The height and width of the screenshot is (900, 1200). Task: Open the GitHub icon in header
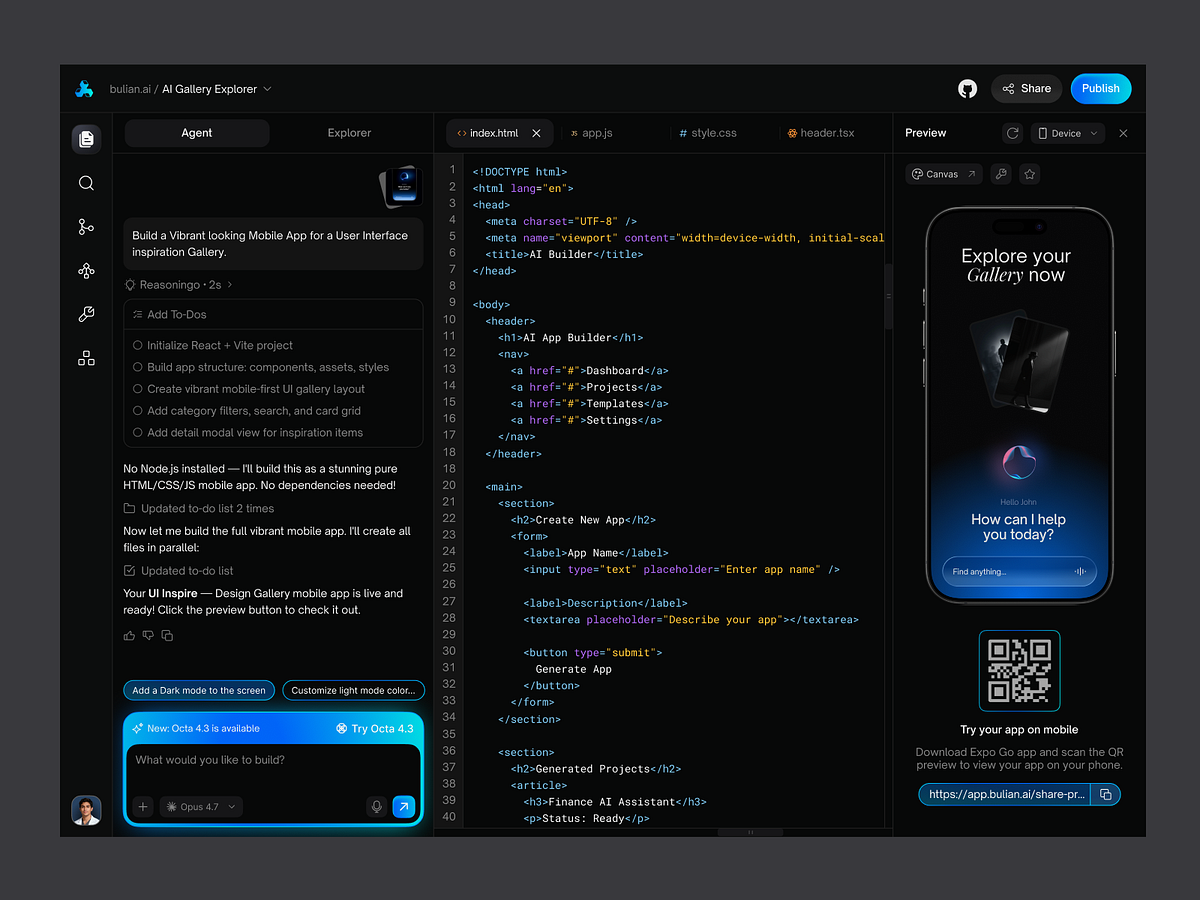coord(967,89)
